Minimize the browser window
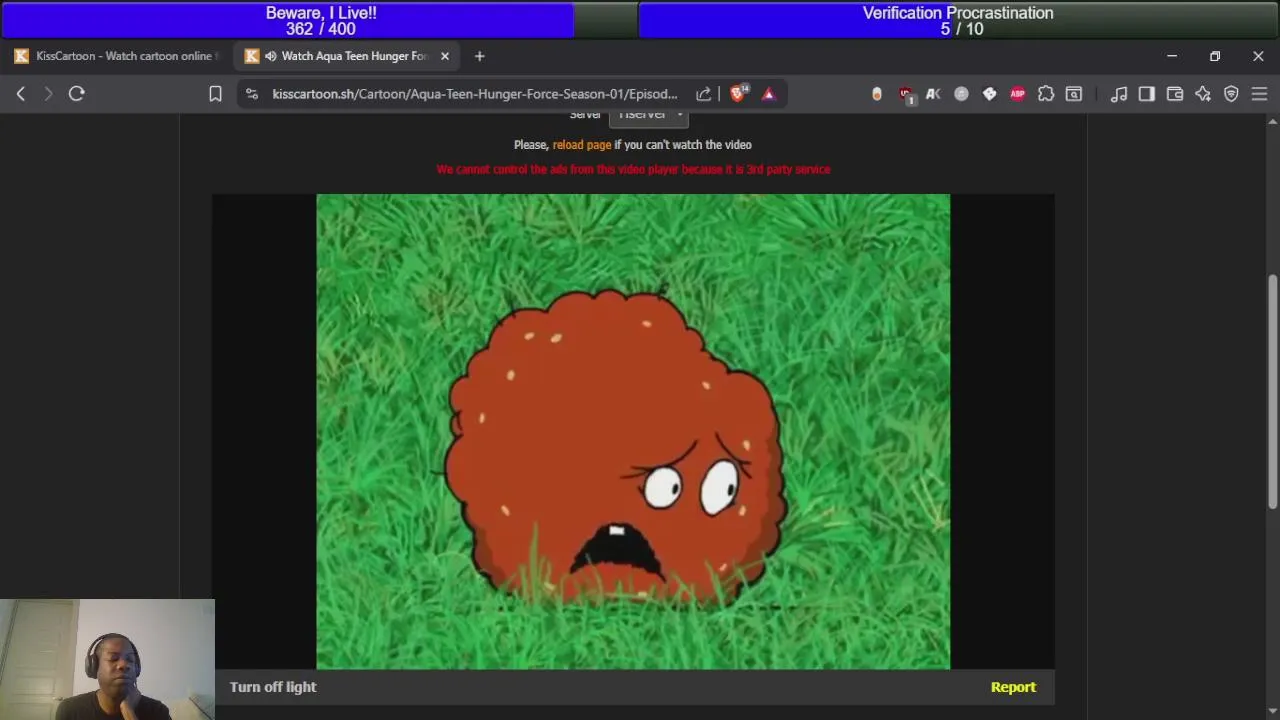This screenshot has height=720, width=1280. point(1172,56)
